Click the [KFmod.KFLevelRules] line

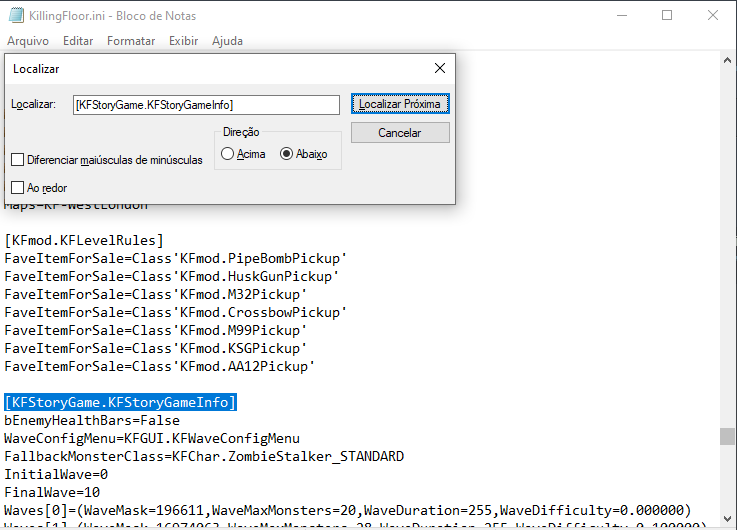84,241
